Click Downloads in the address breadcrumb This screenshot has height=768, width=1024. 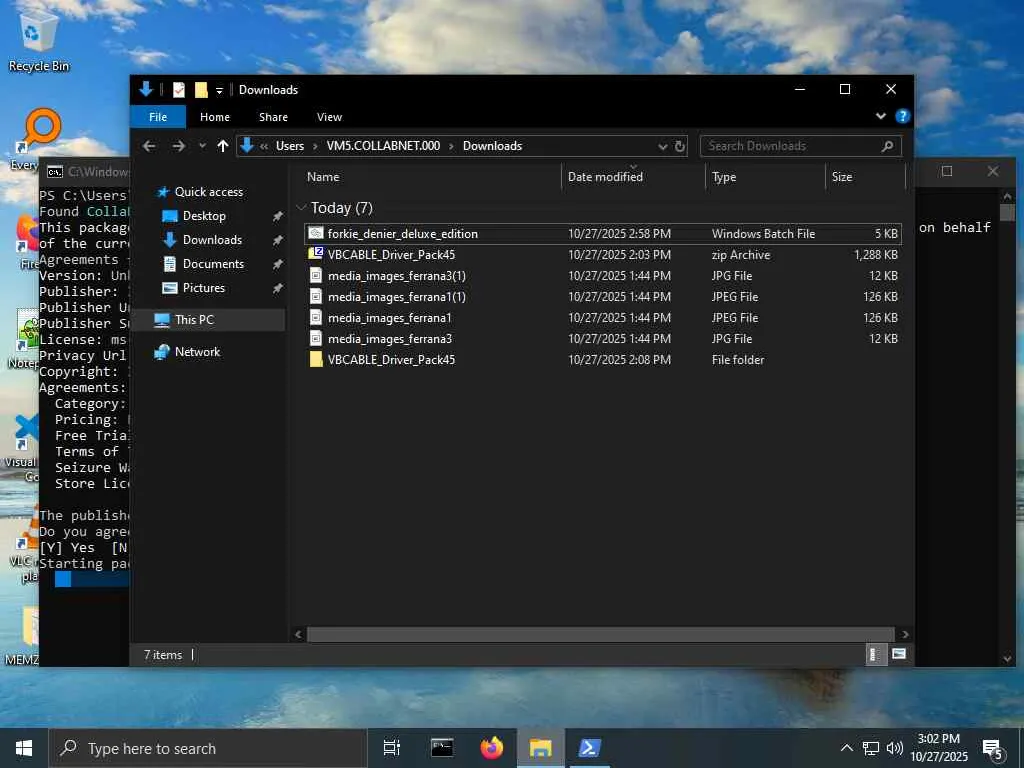coord(492,146)
